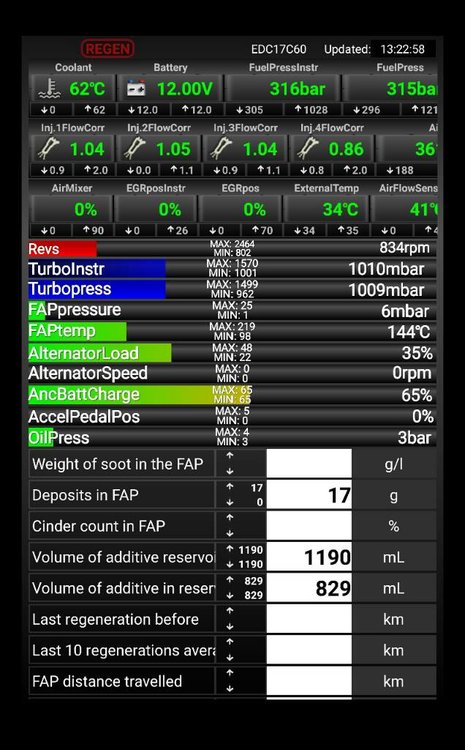Tap the battery icon
465x750 pixels.
(136, 89)
